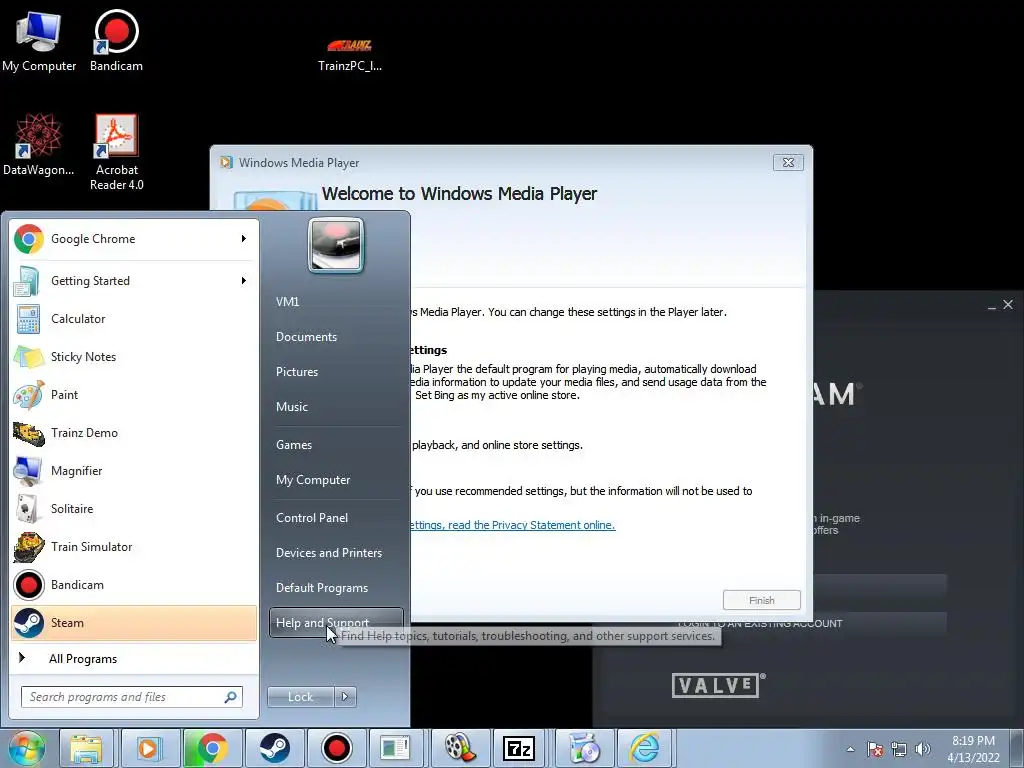Screen dimensions: 1024x768
Task: Click the Windows Start orb
Action: pyautogui.click(x=27, y=748)
